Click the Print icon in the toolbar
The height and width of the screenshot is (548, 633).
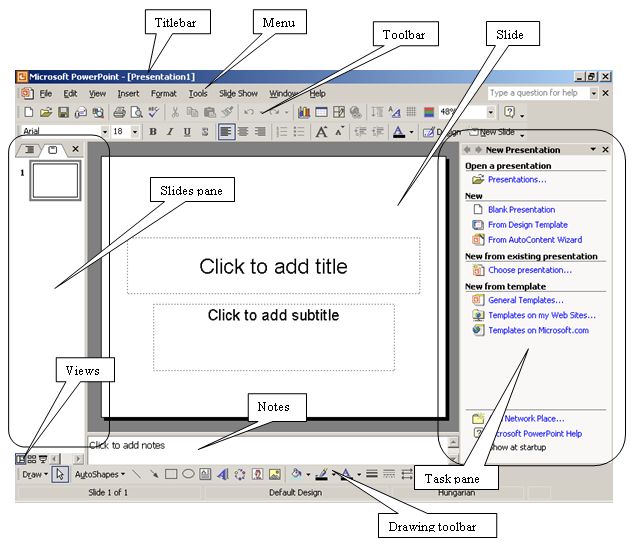(x=119, y=112)
